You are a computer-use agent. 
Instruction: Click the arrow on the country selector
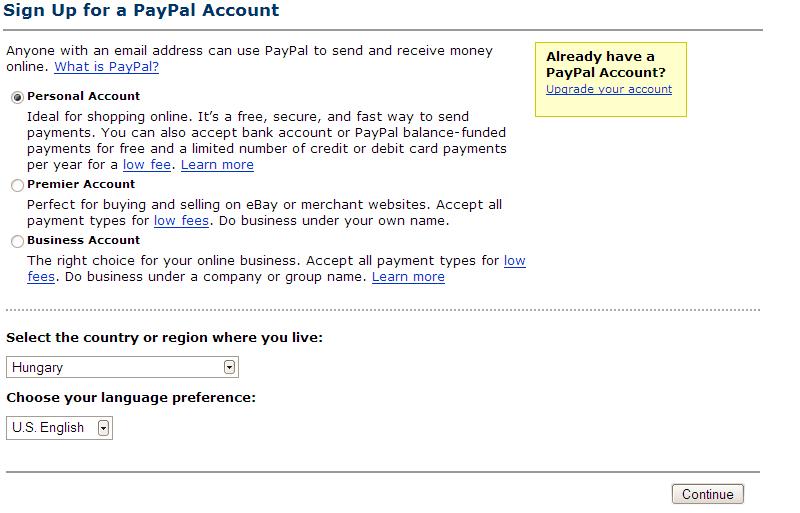pyautogui.click(x=230, y=368)
